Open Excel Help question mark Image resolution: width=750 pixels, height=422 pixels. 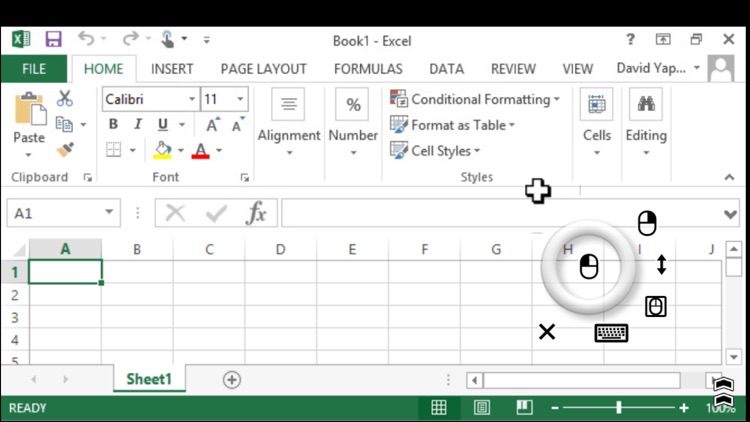pos(630,40)
